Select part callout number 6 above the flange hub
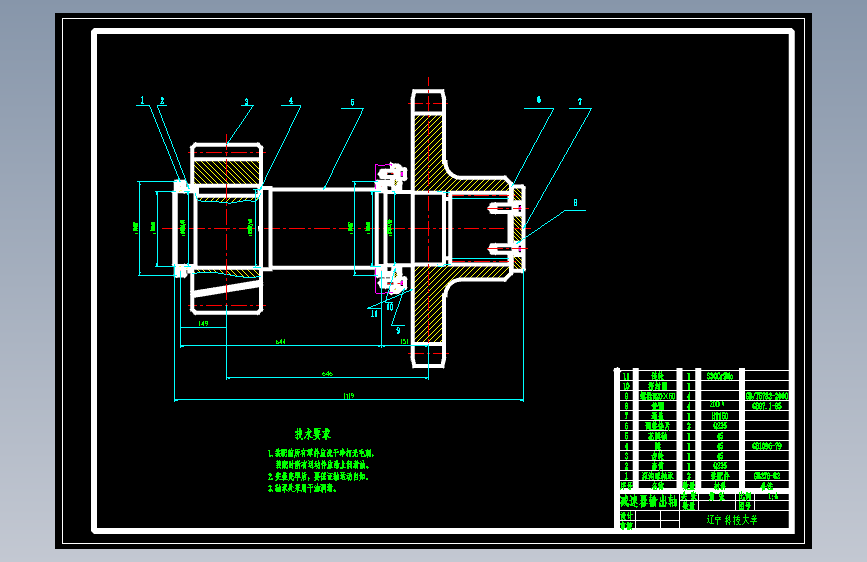 click(539, 100)
